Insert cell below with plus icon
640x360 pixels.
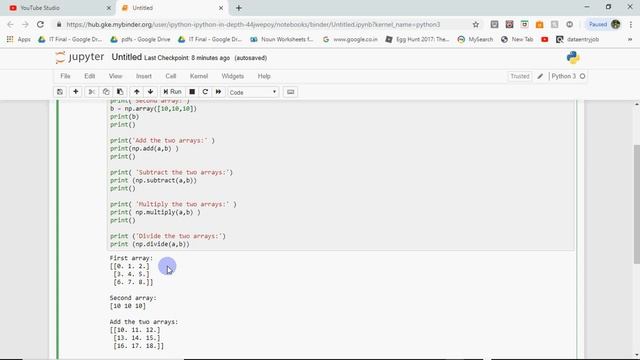click(x=76, y=92)
